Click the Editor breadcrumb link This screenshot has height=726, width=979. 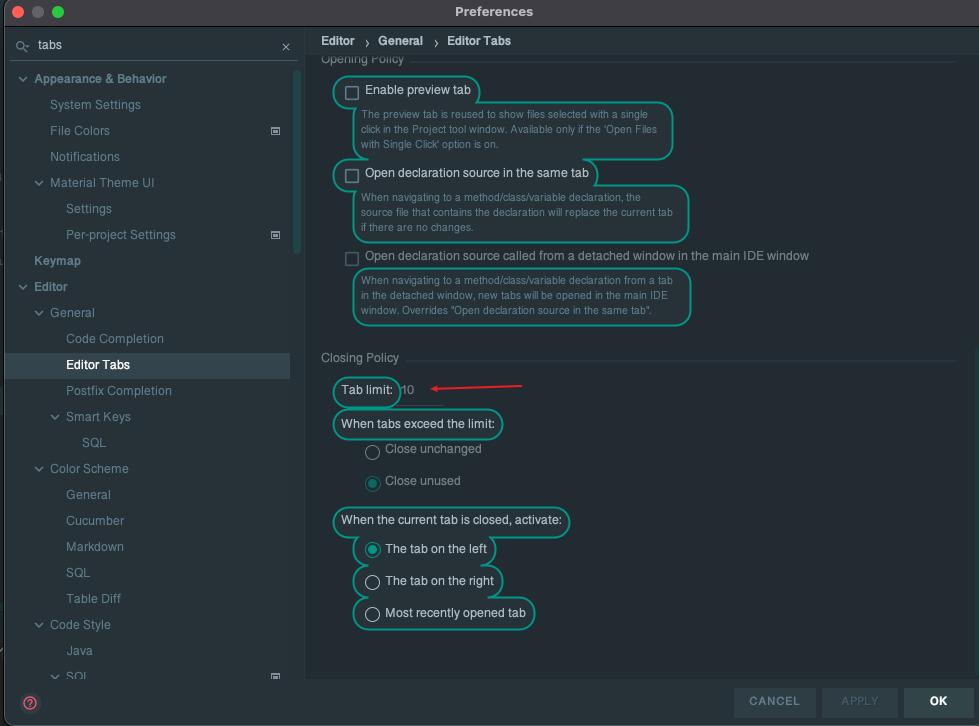pos(337,41)
